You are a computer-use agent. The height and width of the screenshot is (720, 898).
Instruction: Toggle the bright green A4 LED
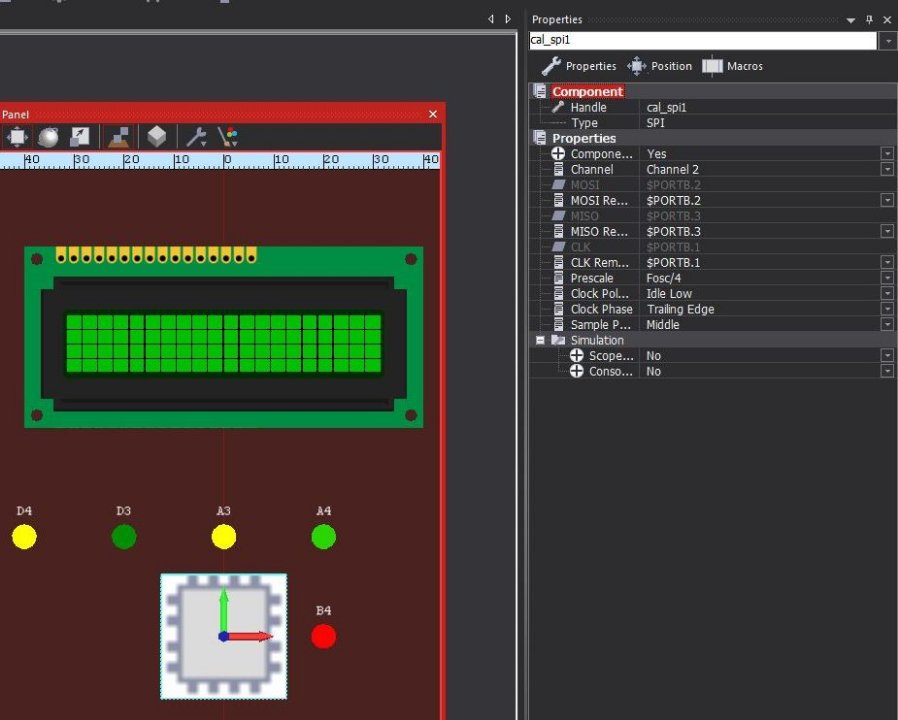(324, 537)
